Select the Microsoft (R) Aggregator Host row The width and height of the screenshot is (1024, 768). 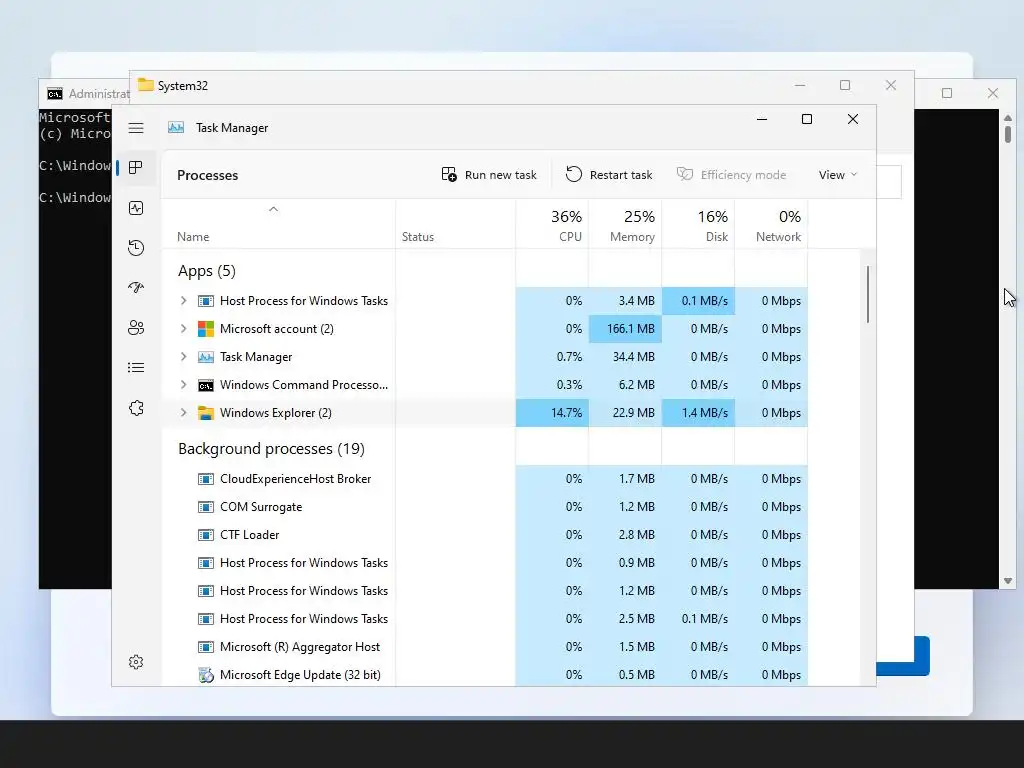pos(485,647)
